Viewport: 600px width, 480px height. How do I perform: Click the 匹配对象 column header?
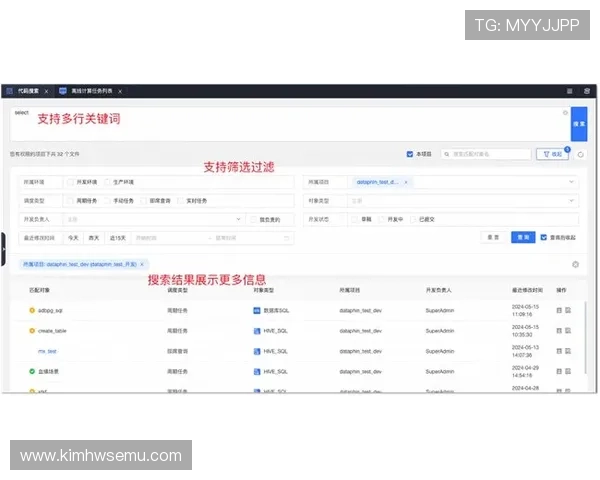pos(39,290)
